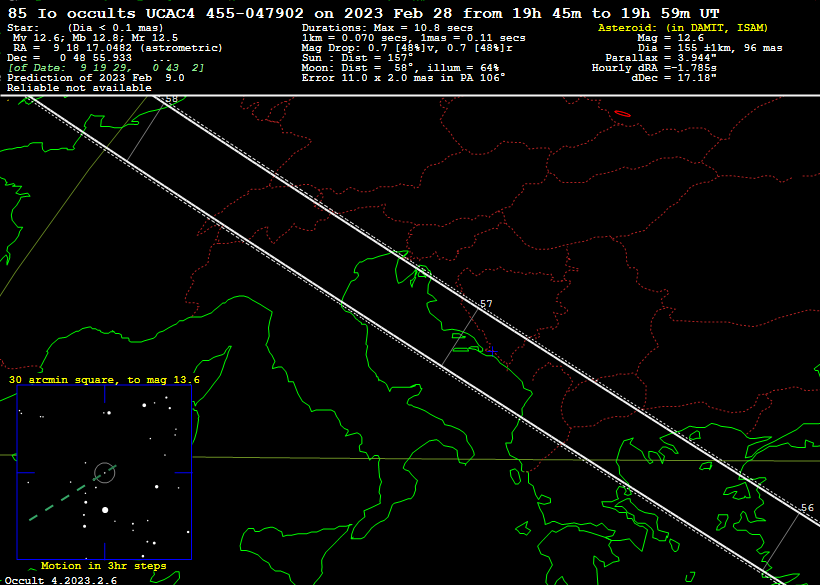The height and width of the screenshot is (585, 820).
Task: Select the "Star: (Dia < 0.1 mas)" line
Action: click(85, 28)
